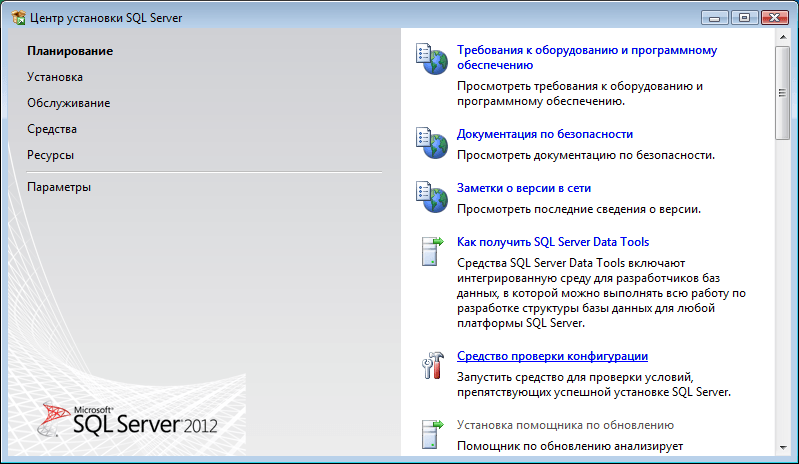Image resolution: width=799 pixels, height=464 pixels.
Task: Click the SQL Server Data Tools icon
Action: [x=430, y=251]
